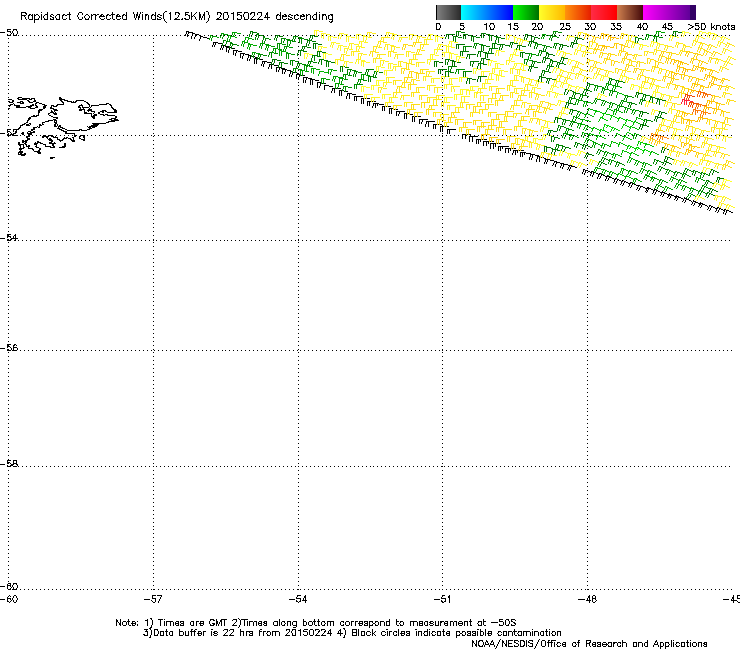Click the note 'Times are GMT'
740x650 pixels.
pyautogui.click(x=193, y=623)
